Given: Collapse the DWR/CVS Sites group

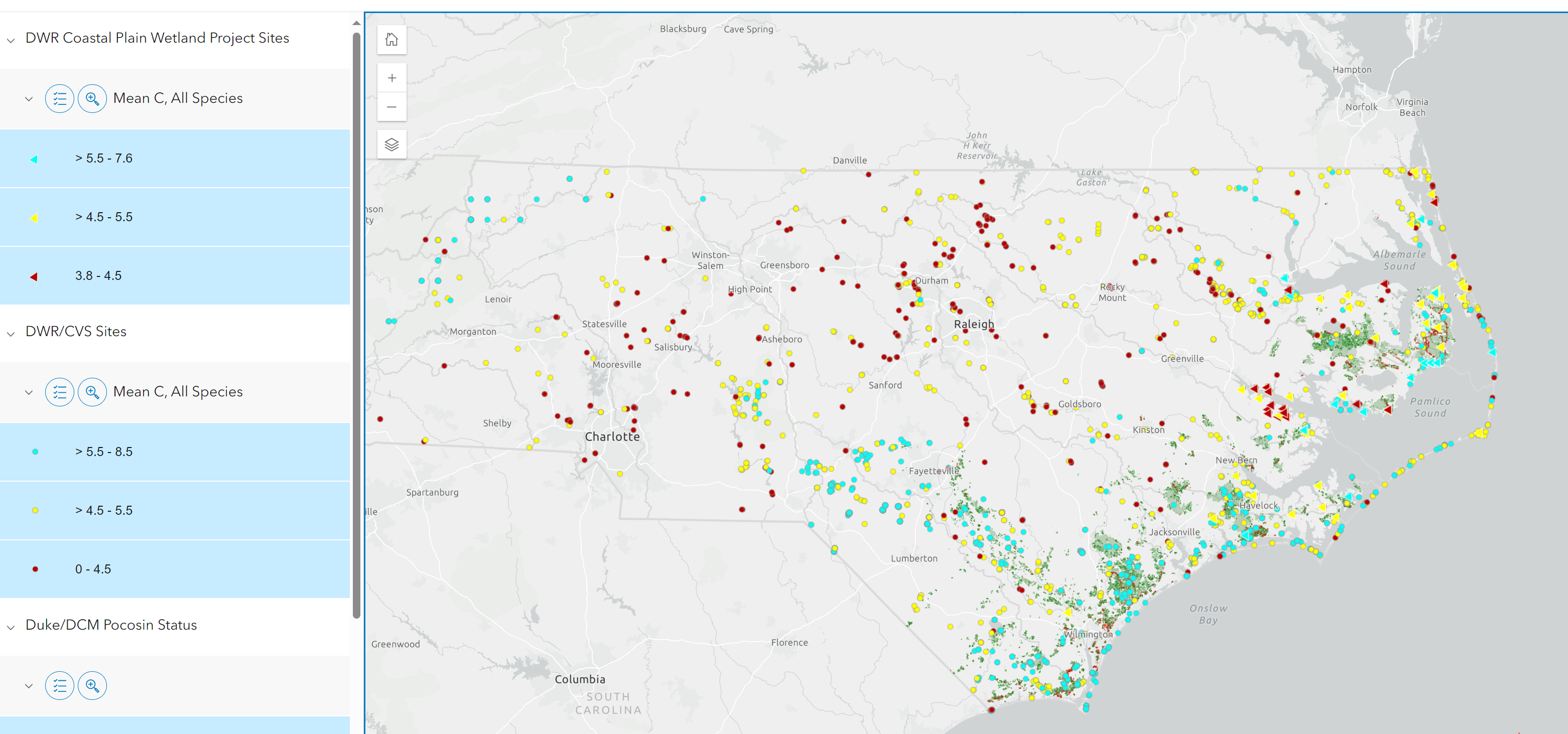Looking at the screenshot, I should pos(11,334).
